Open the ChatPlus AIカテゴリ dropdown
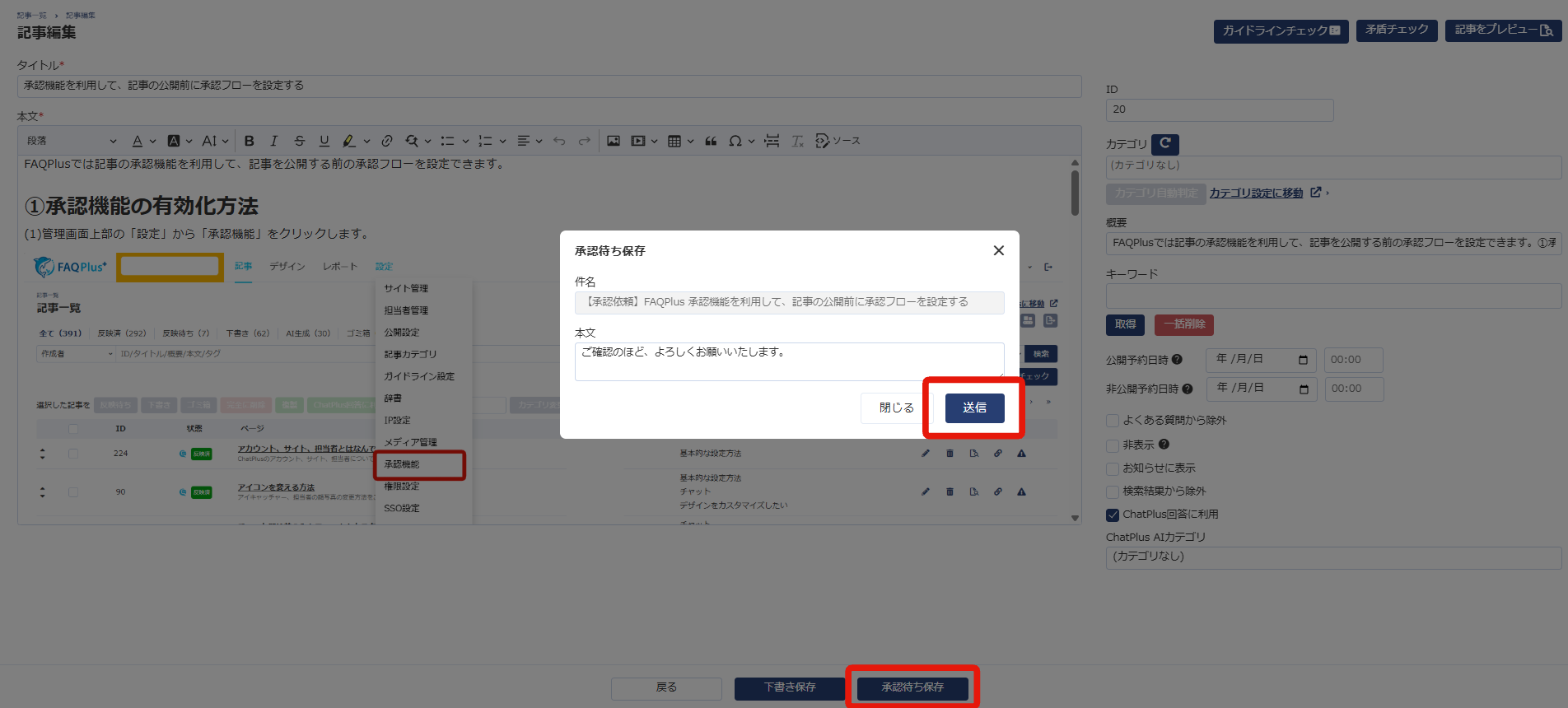 point(1332,557)
